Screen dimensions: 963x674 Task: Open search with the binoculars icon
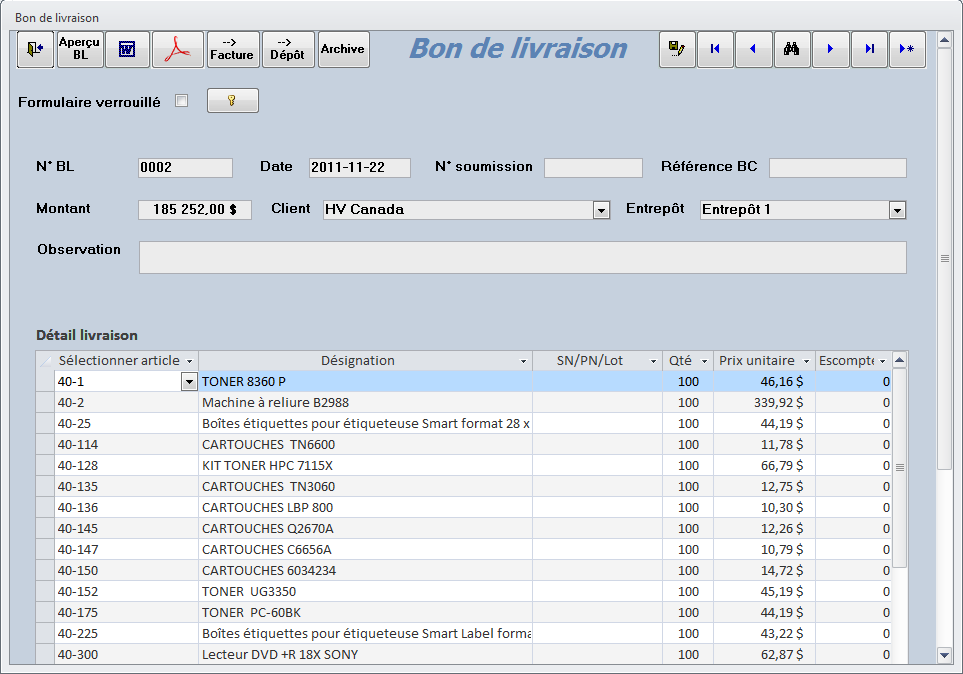792,49
